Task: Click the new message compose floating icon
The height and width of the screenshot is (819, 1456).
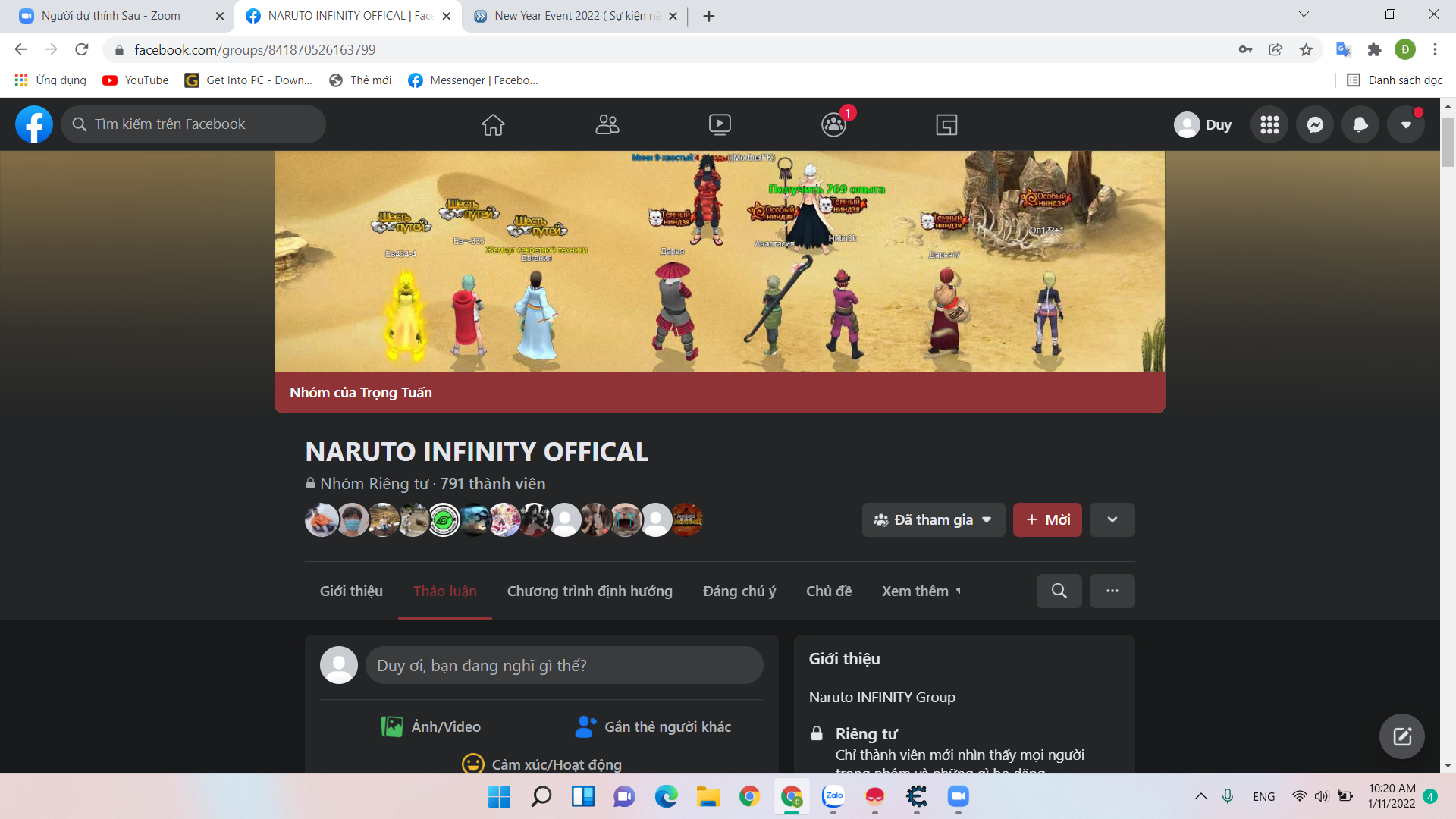Action: [1402, 736]
